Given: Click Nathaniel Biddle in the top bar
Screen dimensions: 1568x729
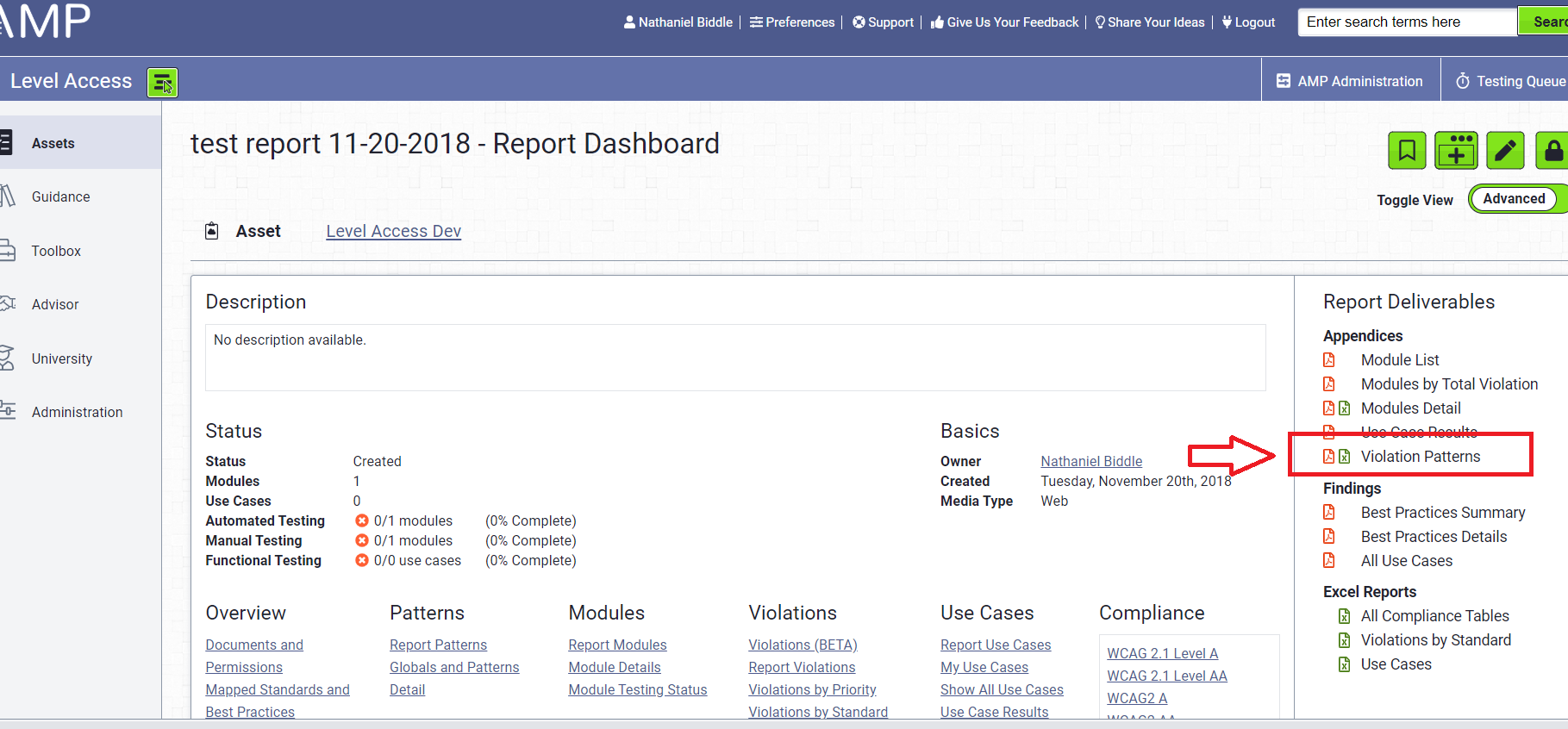Looking at the screenshot, I should 678,22.
